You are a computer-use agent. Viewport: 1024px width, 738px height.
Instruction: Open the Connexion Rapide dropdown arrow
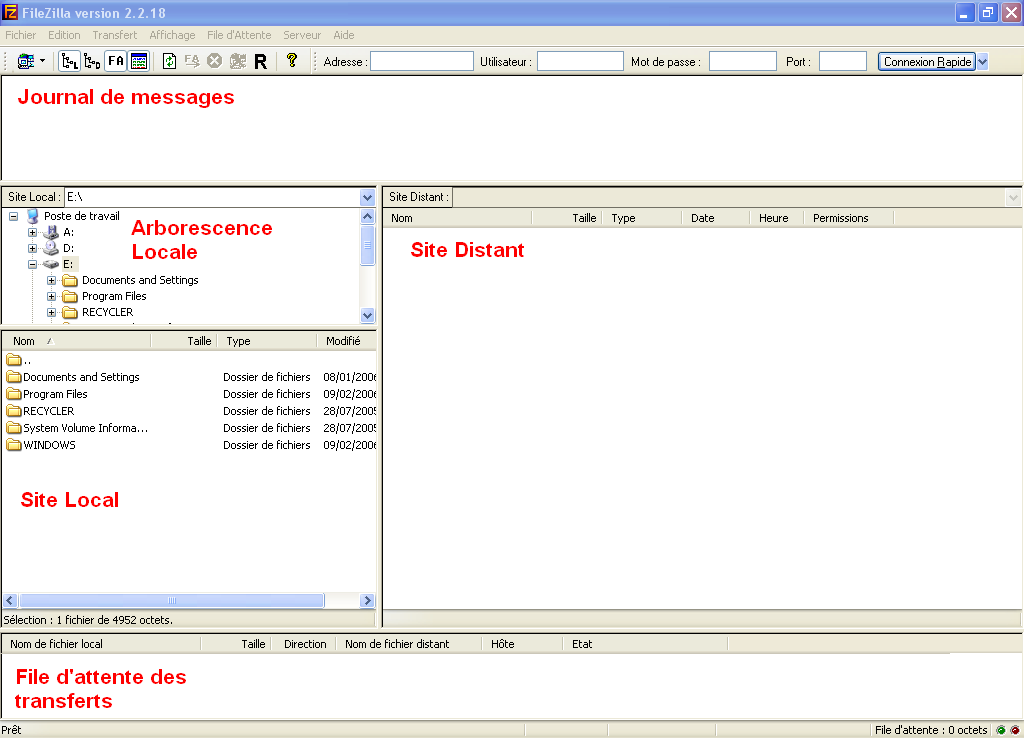[x=981, y=61]
